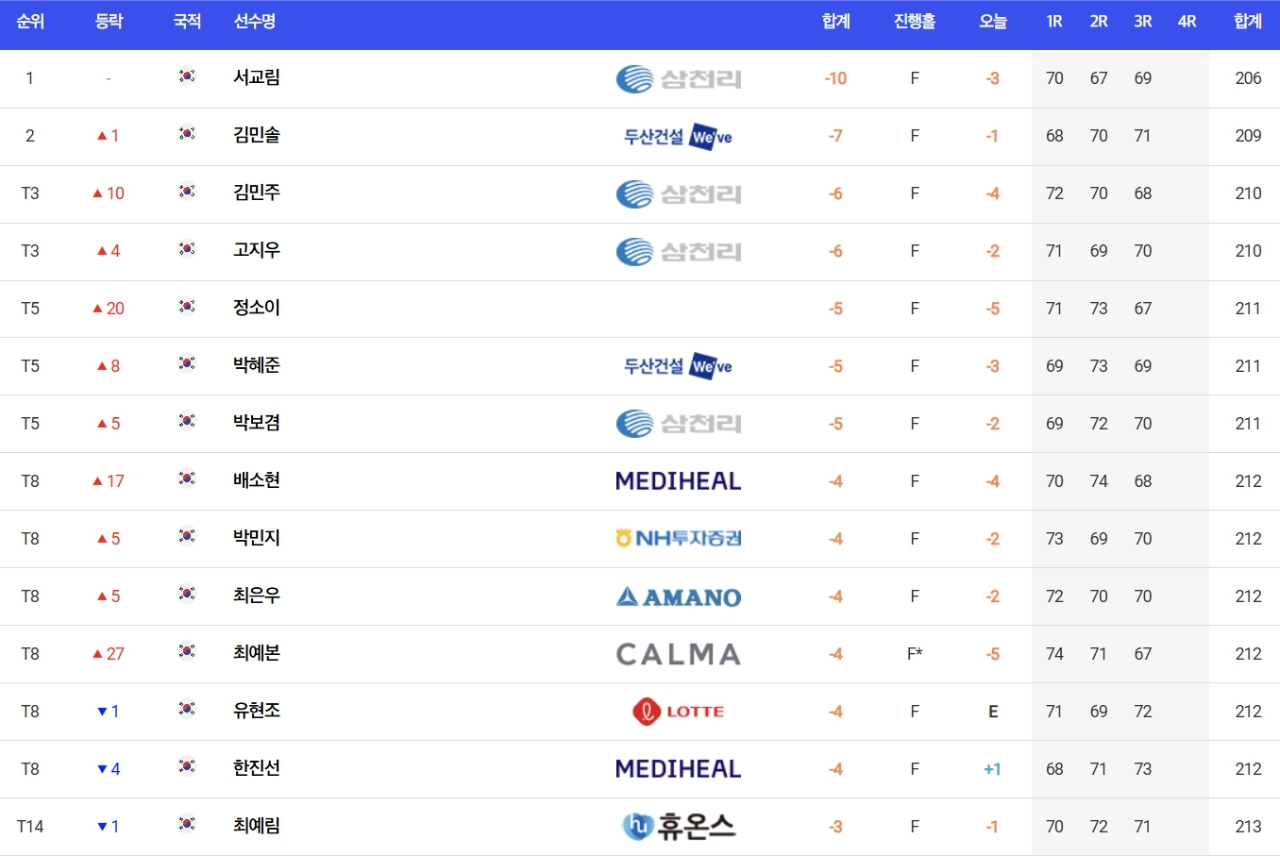
Task: Click the Samchully logo in 서교림's row
Action: coord(678,78)
